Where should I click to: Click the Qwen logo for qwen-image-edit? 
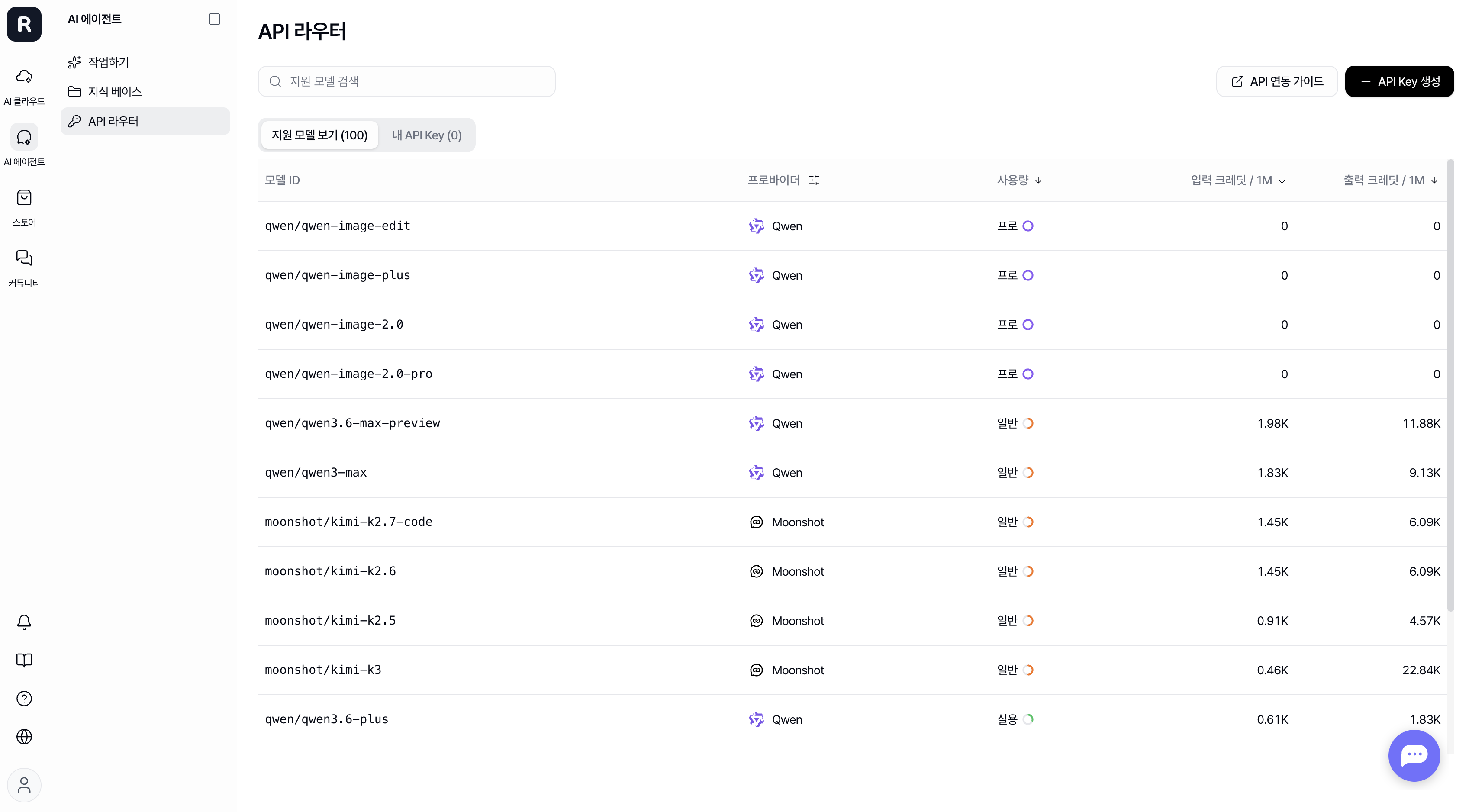[756, 226]
